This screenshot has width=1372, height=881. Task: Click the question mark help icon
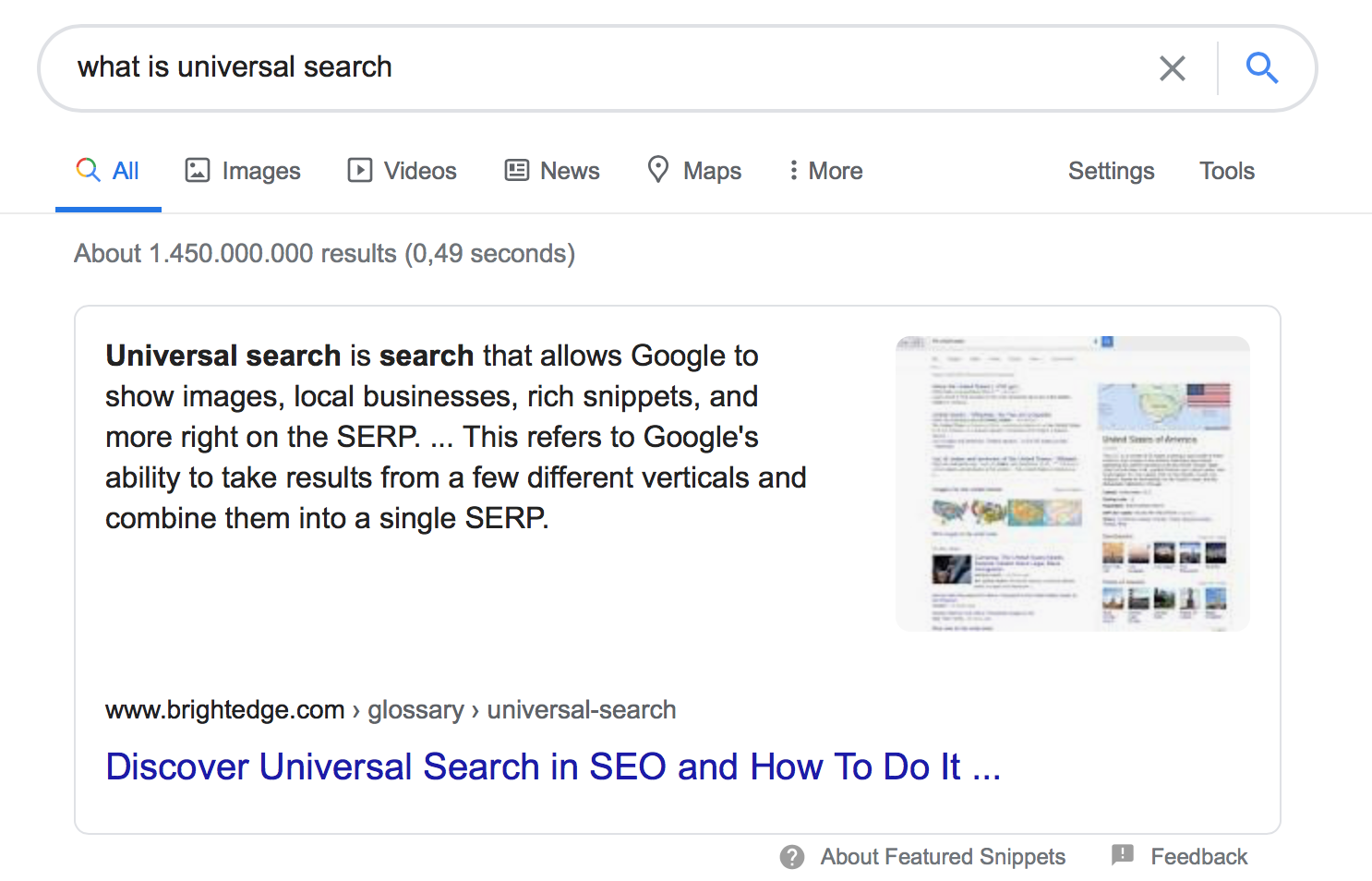(x=792, y=857)
